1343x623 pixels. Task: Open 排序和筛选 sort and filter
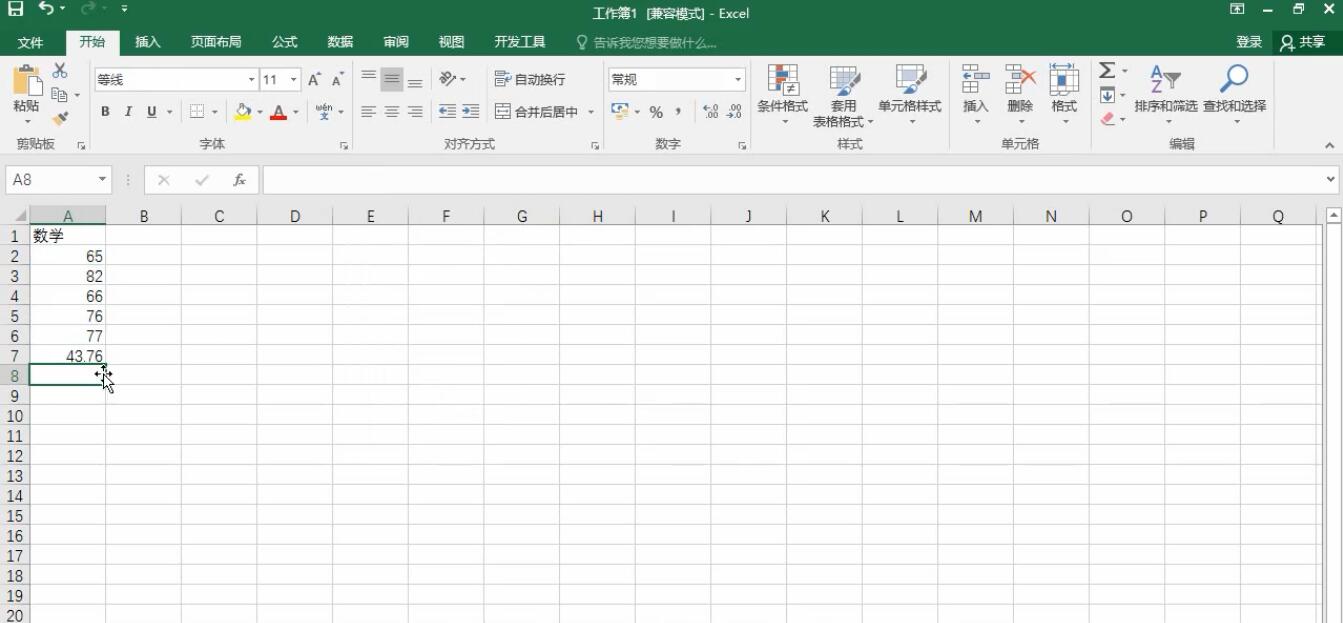(1165, 95)
